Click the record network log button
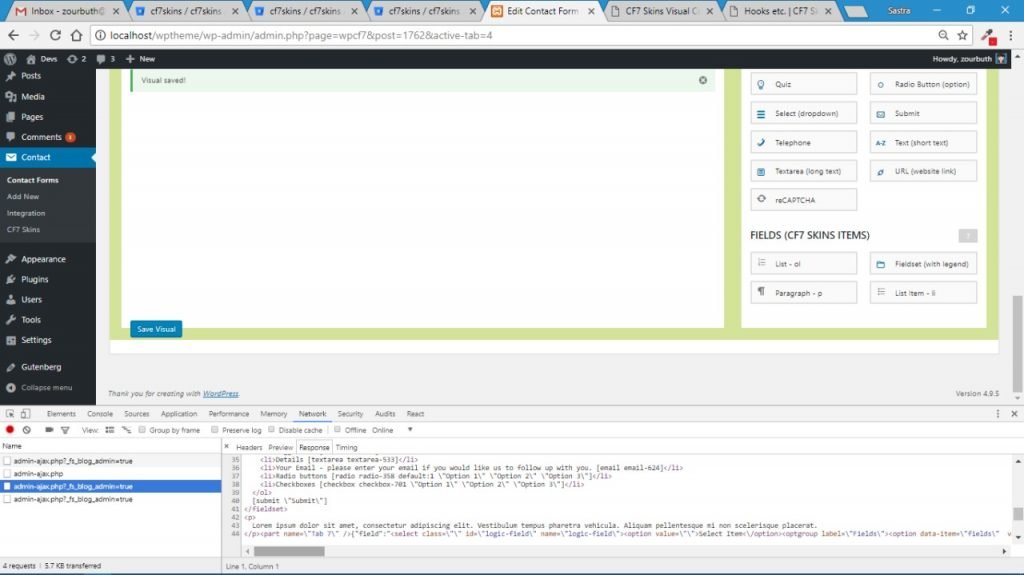The image size is (1024, 575). point(10,430)
